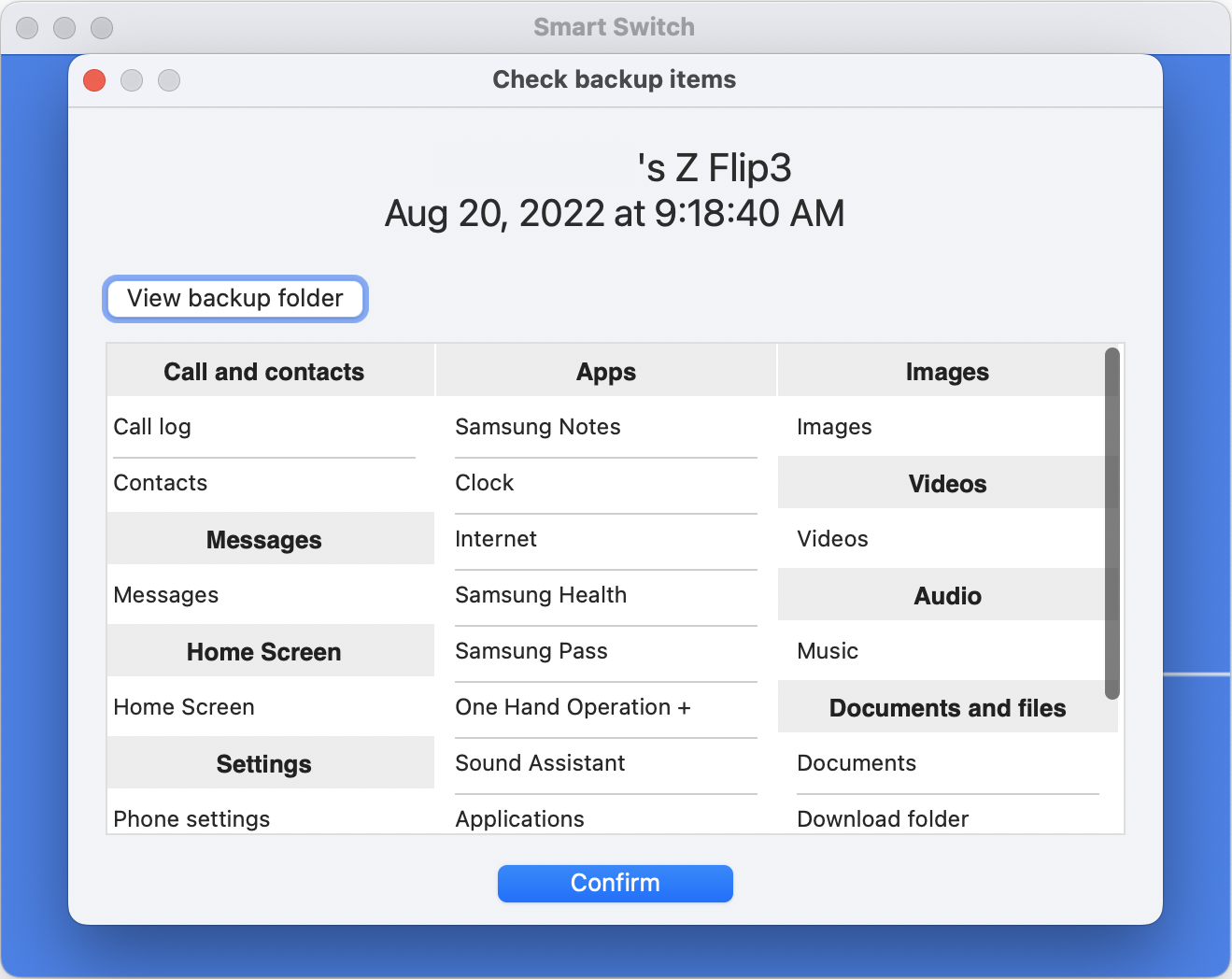
Task: Select the Images item row
Action: click(942, 427)
